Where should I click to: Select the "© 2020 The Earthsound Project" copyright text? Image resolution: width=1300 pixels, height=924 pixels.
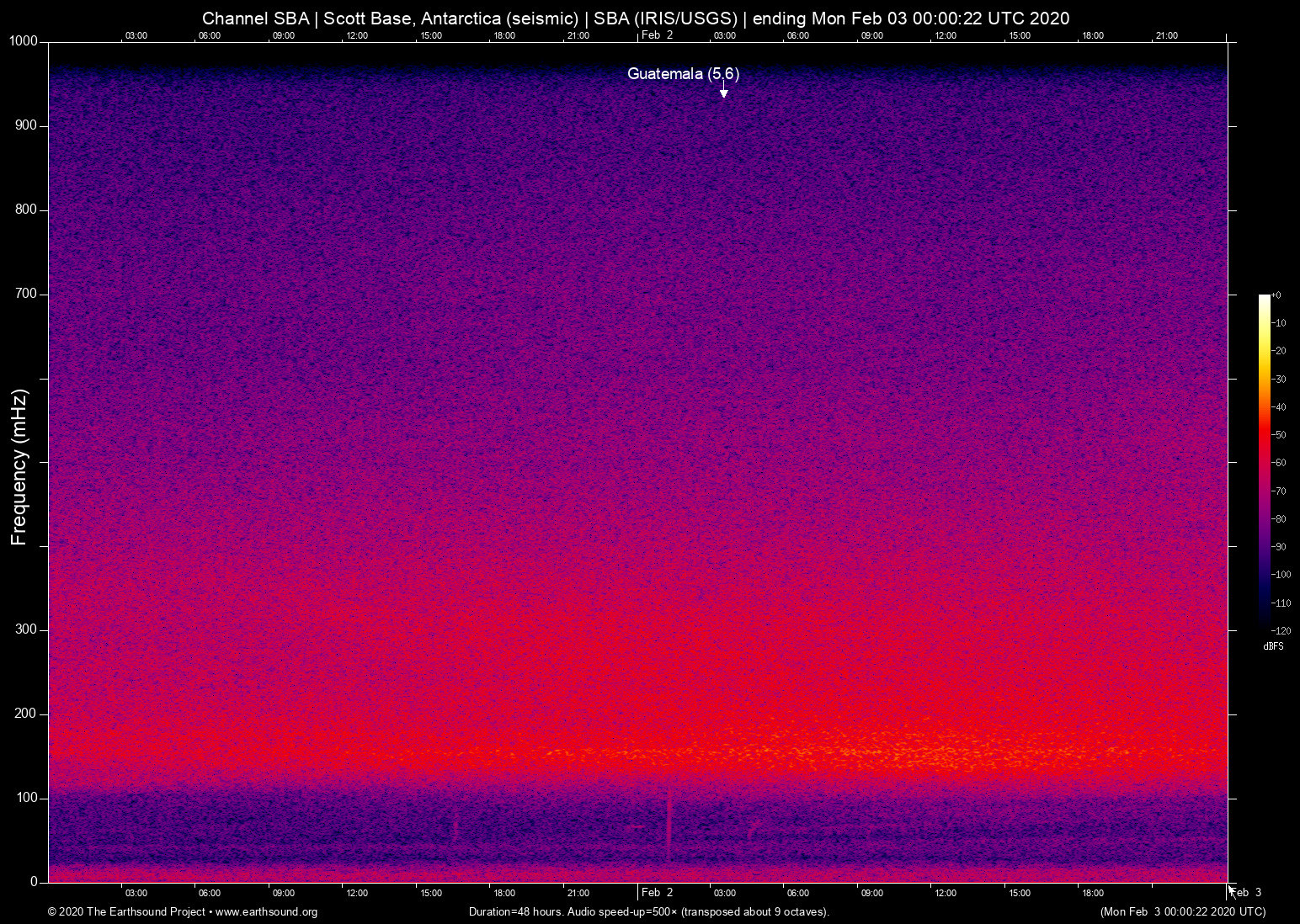[x=126, y=912]
